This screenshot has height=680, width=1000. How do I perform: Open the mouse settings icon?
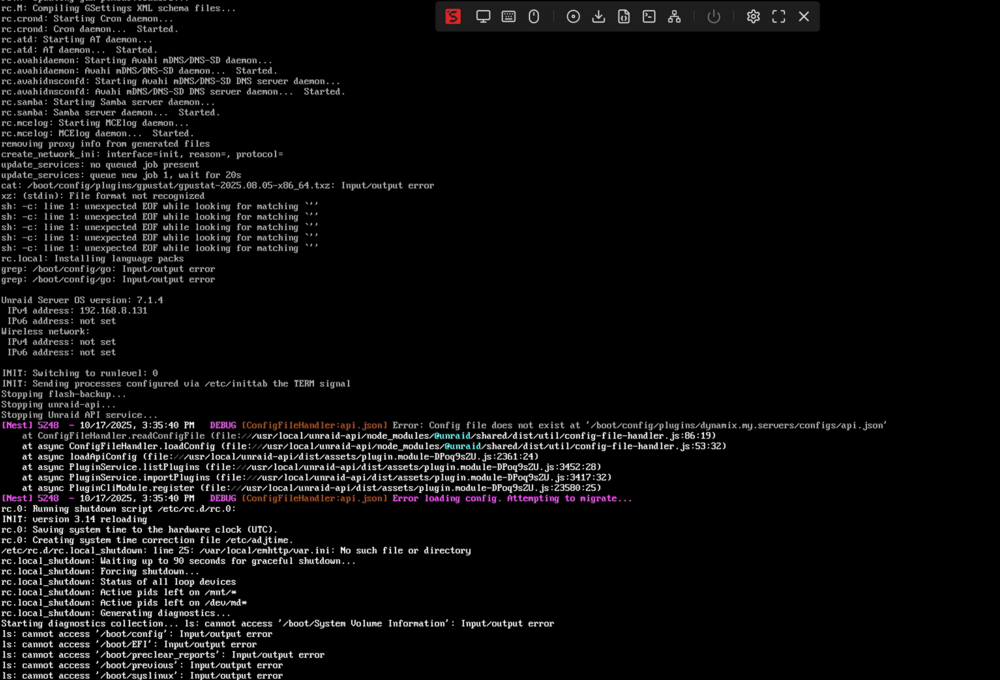(x=534, y=17)
